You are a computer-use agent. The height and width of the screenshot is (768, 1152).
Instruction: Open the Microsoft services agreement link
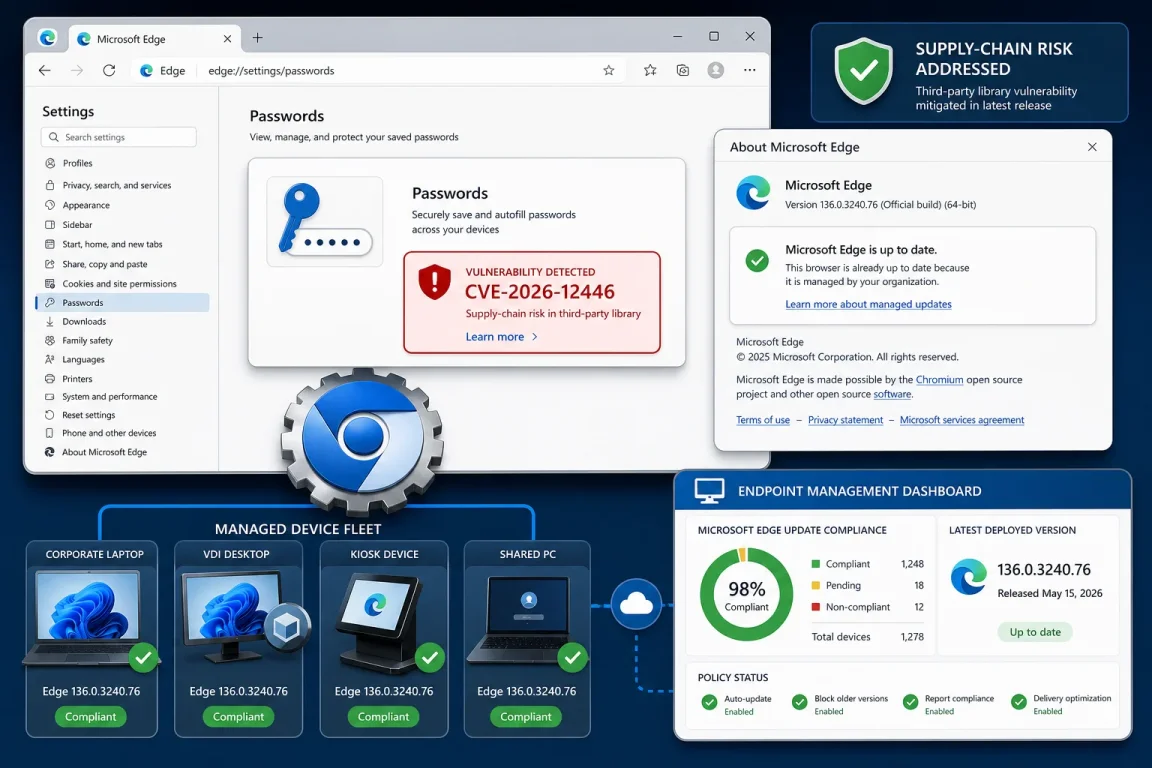point(962,420)
